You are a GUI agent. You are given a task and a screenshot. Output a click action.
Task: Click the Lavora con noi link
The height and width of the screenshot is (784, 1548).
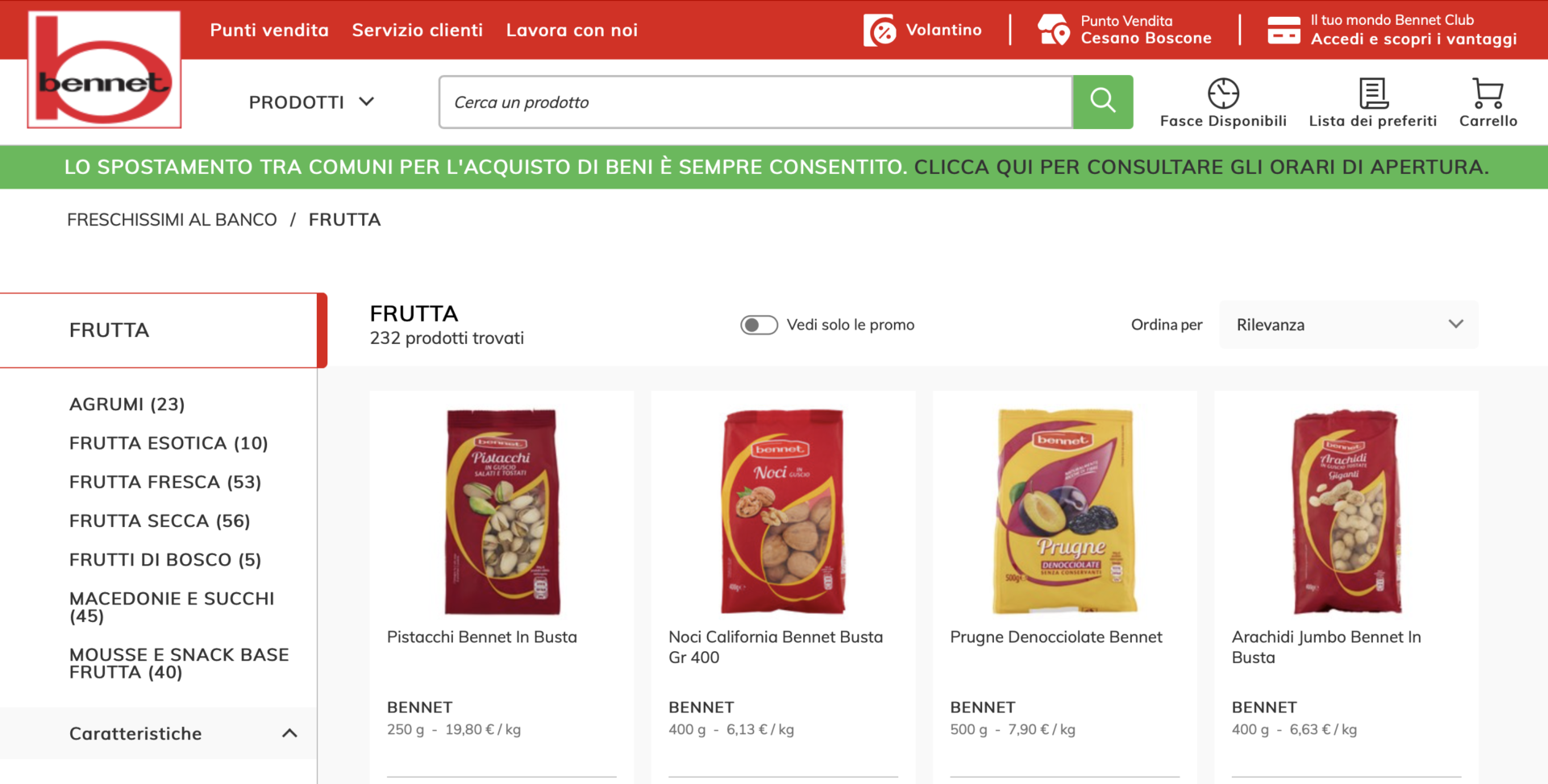(572, 31)
